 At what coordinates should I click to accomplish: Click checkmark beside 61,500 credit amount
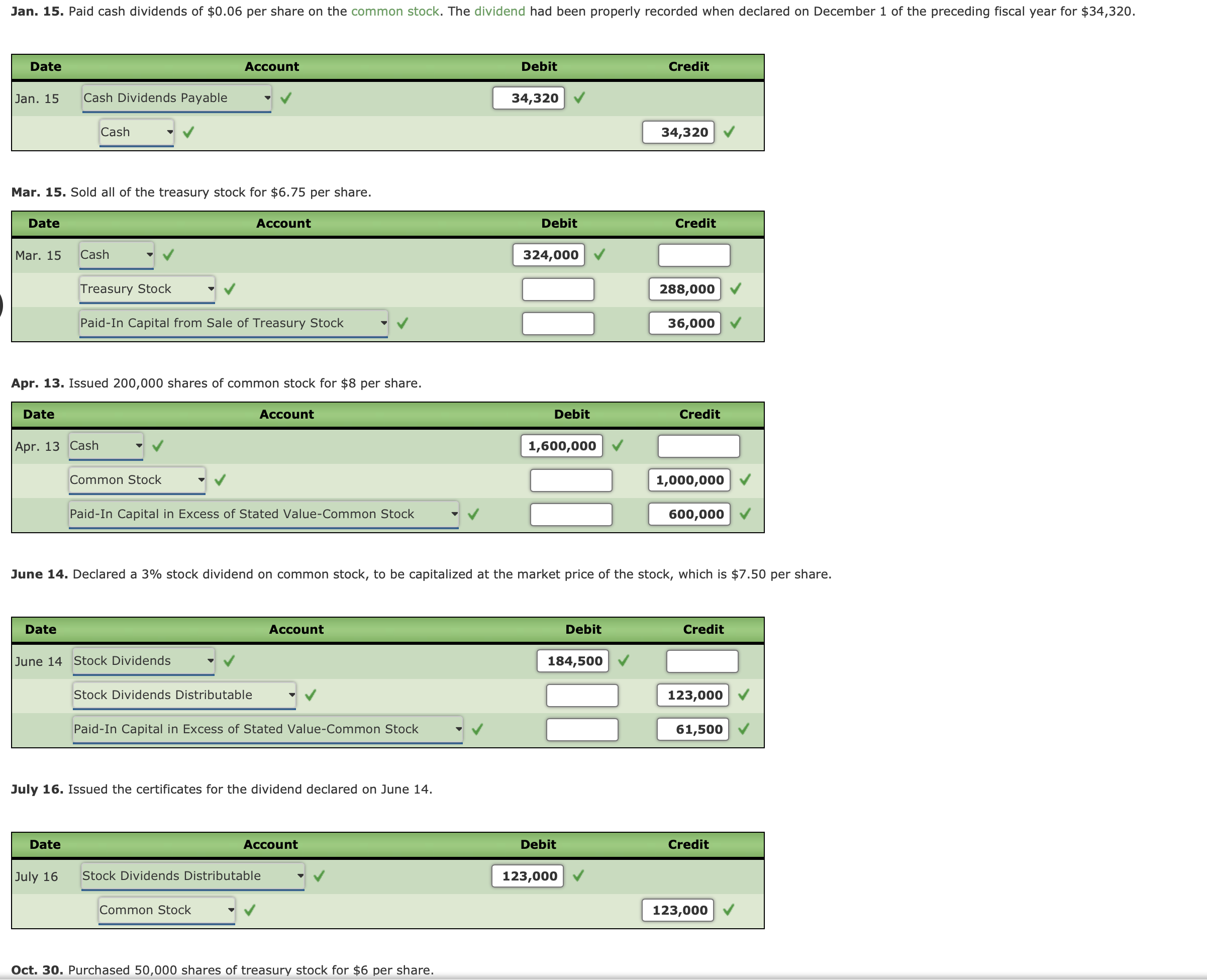pos(743,729)
